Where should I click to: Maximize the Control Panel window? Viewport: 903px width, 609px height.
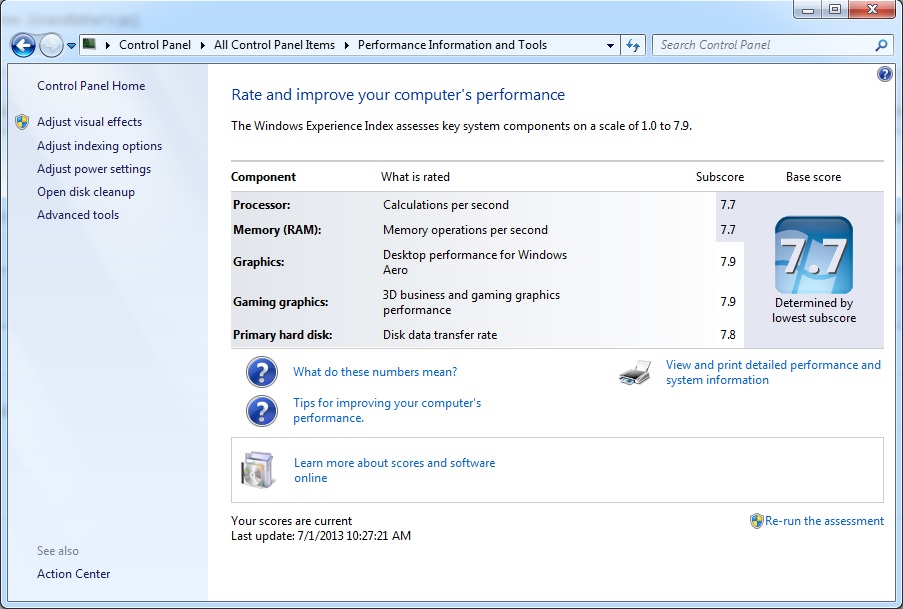[834, 9]
